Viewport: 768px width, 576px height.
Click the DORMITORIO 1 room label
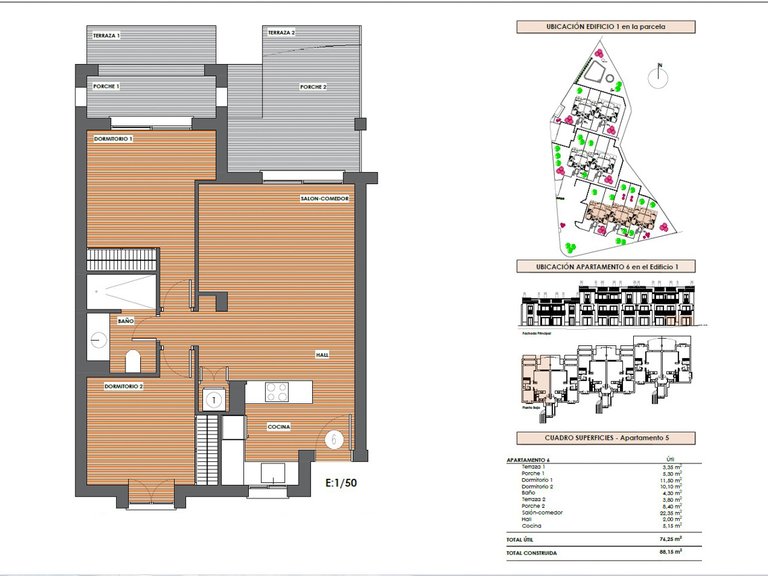[113, 139]
